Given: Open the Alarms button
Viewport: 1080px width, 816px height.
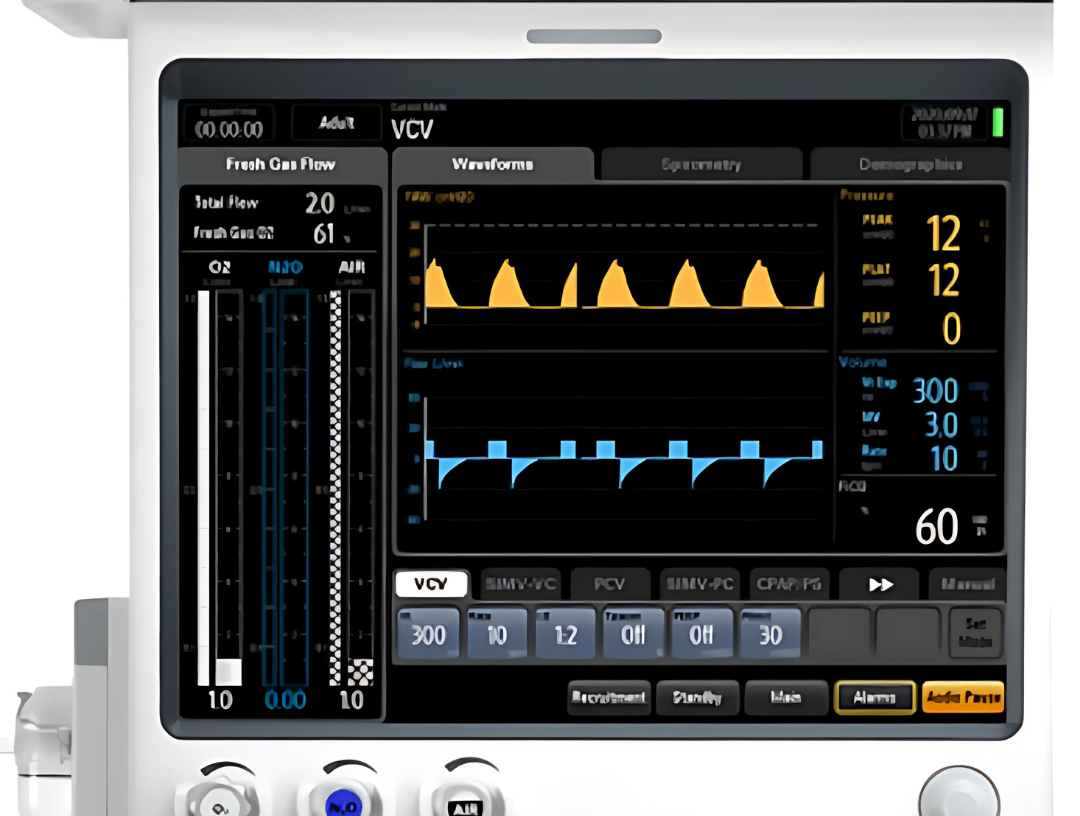Looking at the screenshot, I should pos(874,698).
